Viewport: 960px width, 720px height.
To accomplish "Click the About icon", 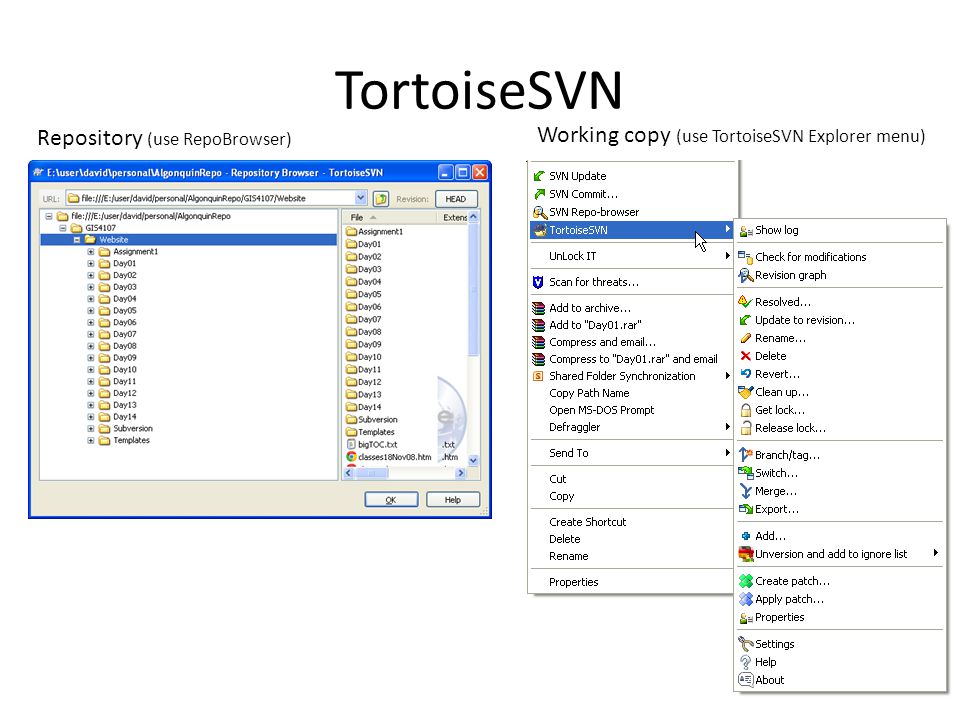I will click(x=745, y=680).
